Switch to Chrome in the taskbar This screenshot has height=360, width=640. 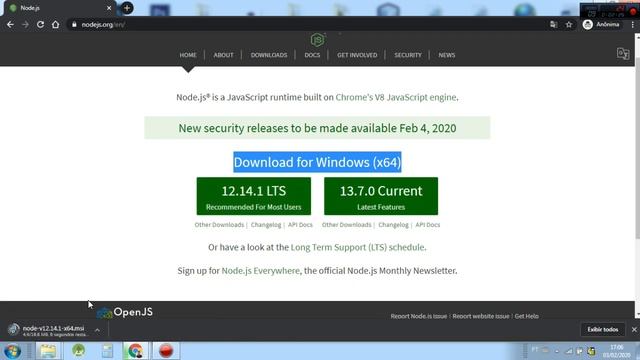pos(136,351)
